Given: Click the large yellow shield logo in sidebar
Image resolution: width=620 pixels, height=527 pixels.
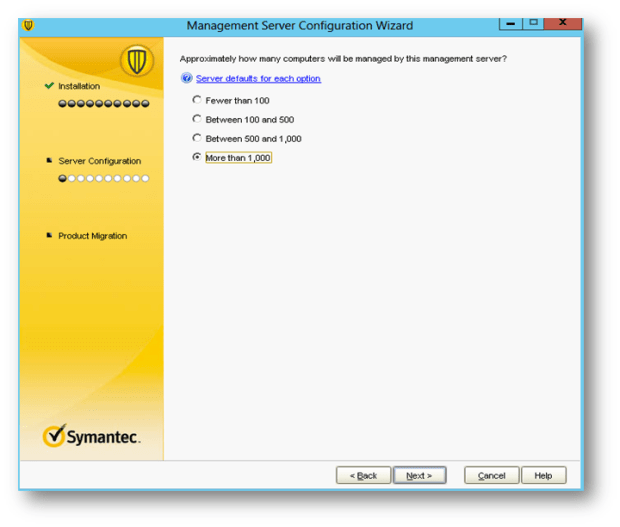Looking at the screenshot, I should (x=137, y=62).
